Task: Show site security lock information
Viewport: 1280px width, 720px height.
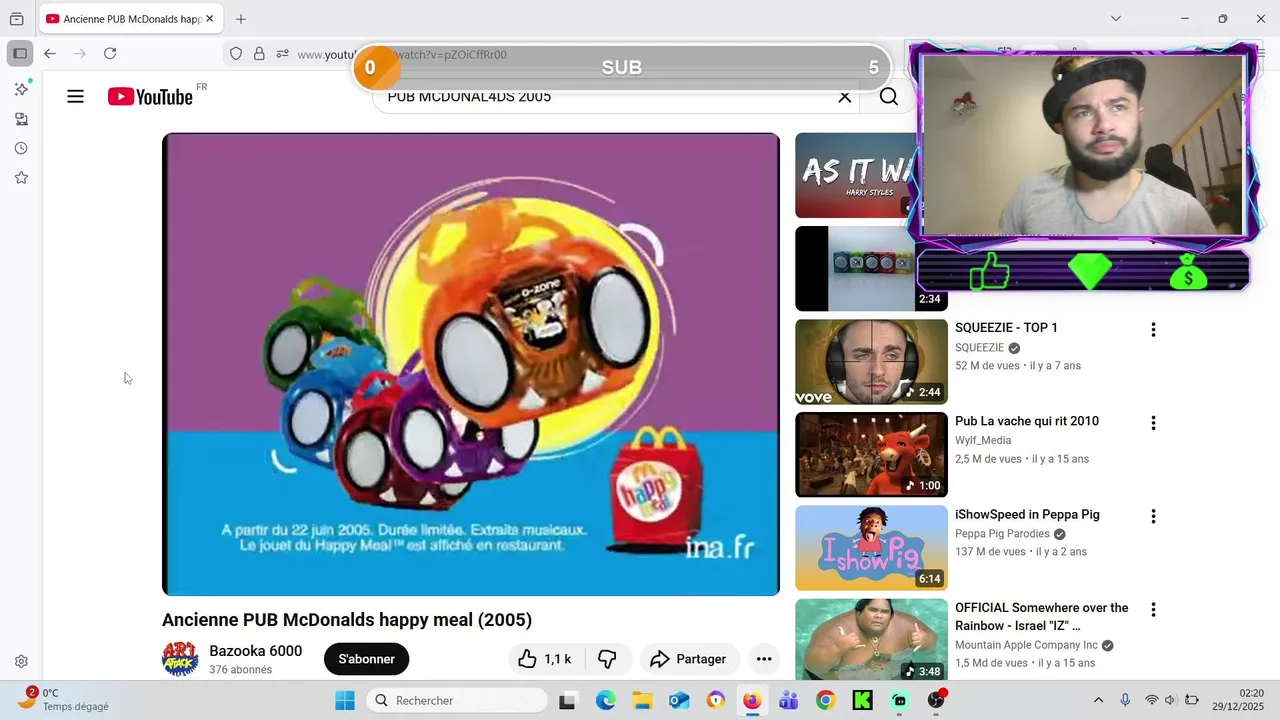Action: 259,54
